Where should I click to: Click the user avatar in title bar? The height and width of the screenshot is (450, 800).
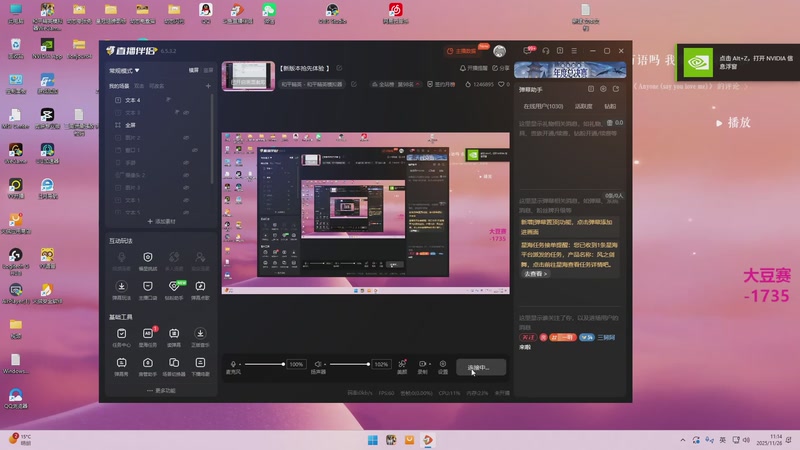pyautogui.click(x=499, y=51)
